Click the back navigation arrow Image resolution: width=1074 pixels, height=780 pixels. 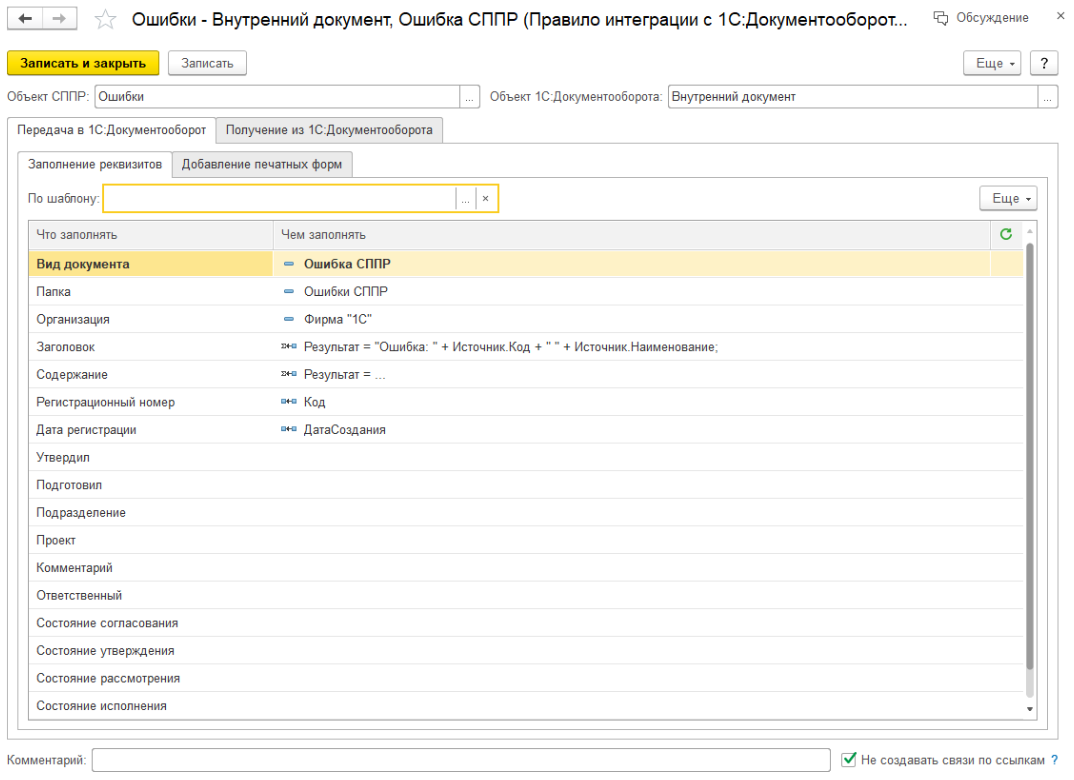[x=25, y=19]
